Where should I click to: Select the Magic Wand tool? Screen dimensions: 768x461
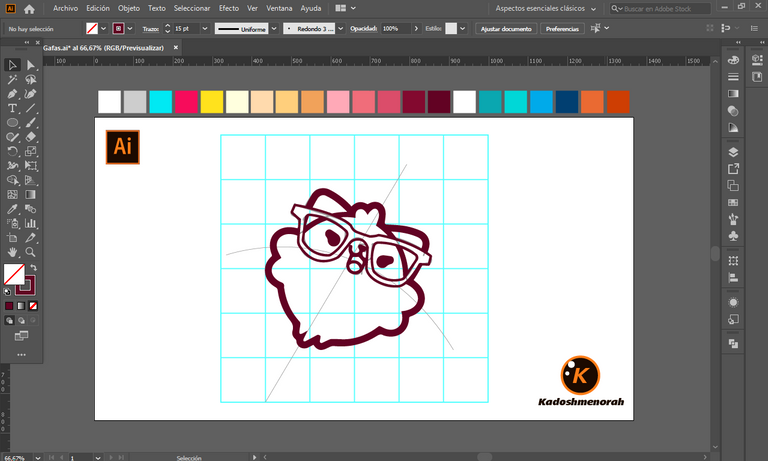(12, 79)
